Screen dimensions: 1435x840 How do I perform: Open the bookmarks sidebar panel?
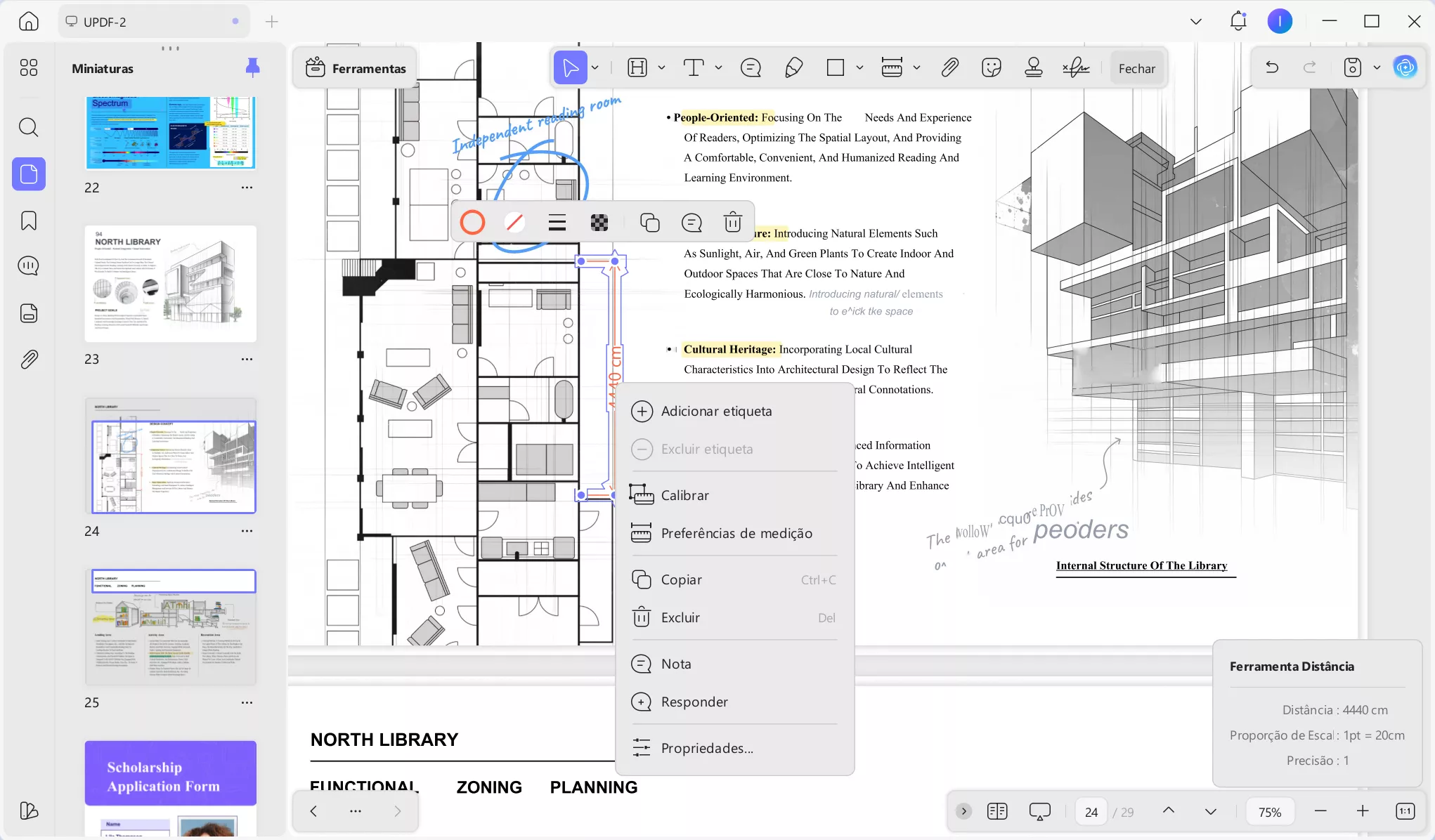click(x=29, y=221)
